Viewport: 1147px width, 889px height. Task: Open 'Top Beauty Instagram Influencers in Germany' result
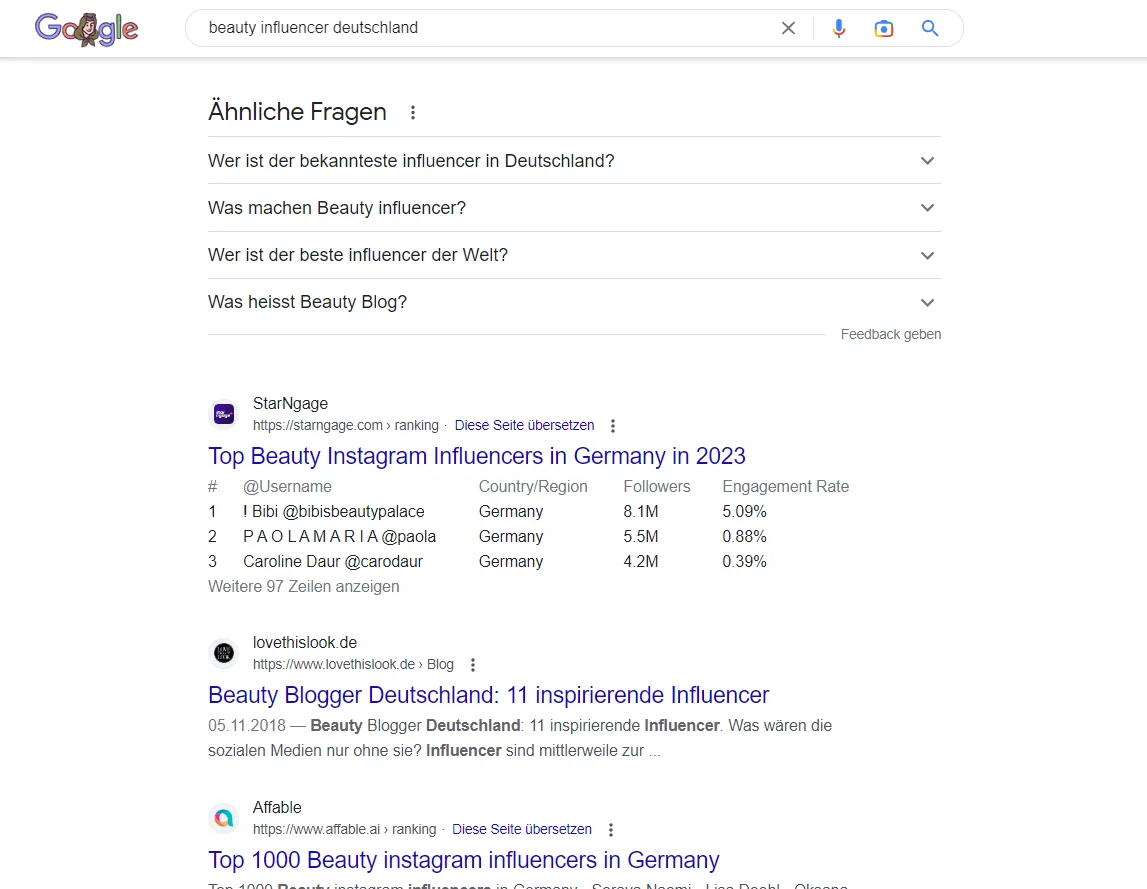click(x=476, y=456)
